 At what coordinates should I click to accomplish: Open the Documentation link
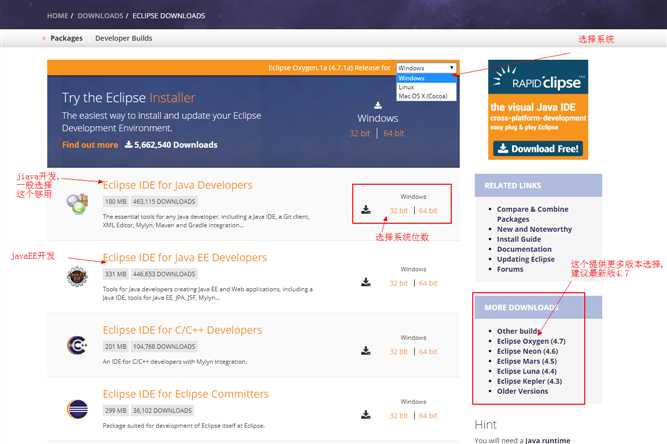(524, 249)
